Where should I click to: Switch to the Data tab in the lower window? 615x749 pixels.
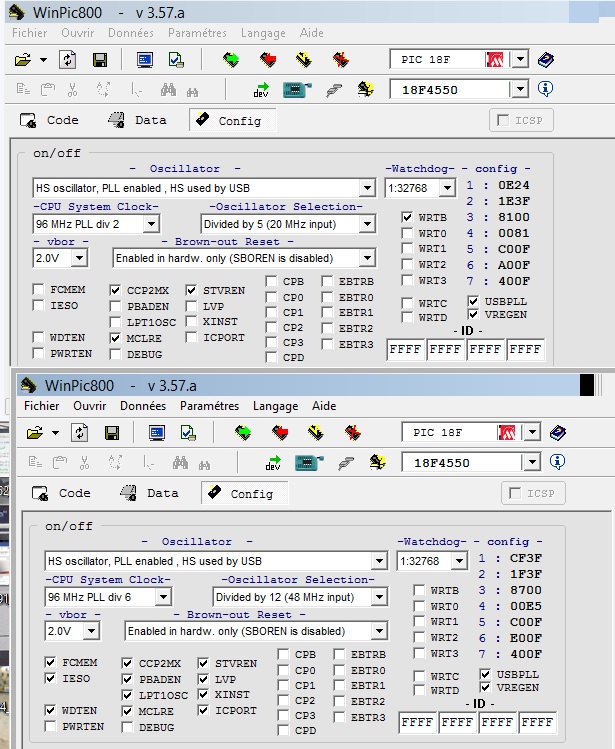[x=149, y=493]
